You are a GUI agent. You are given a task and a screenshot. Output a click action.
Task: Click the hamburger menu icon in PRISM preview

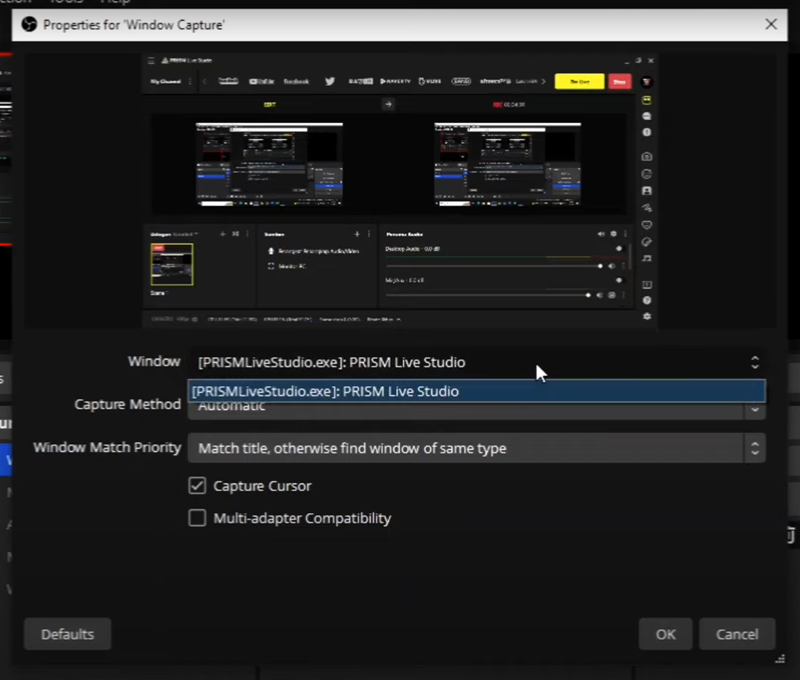coord(152,61)
